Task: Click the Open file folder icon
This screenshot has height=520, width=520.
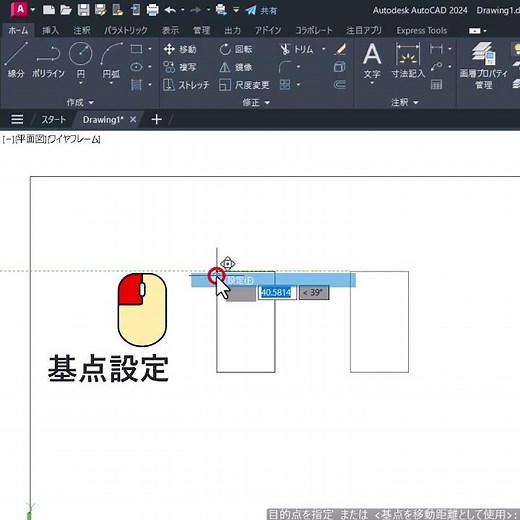Action: coord(66,10)
